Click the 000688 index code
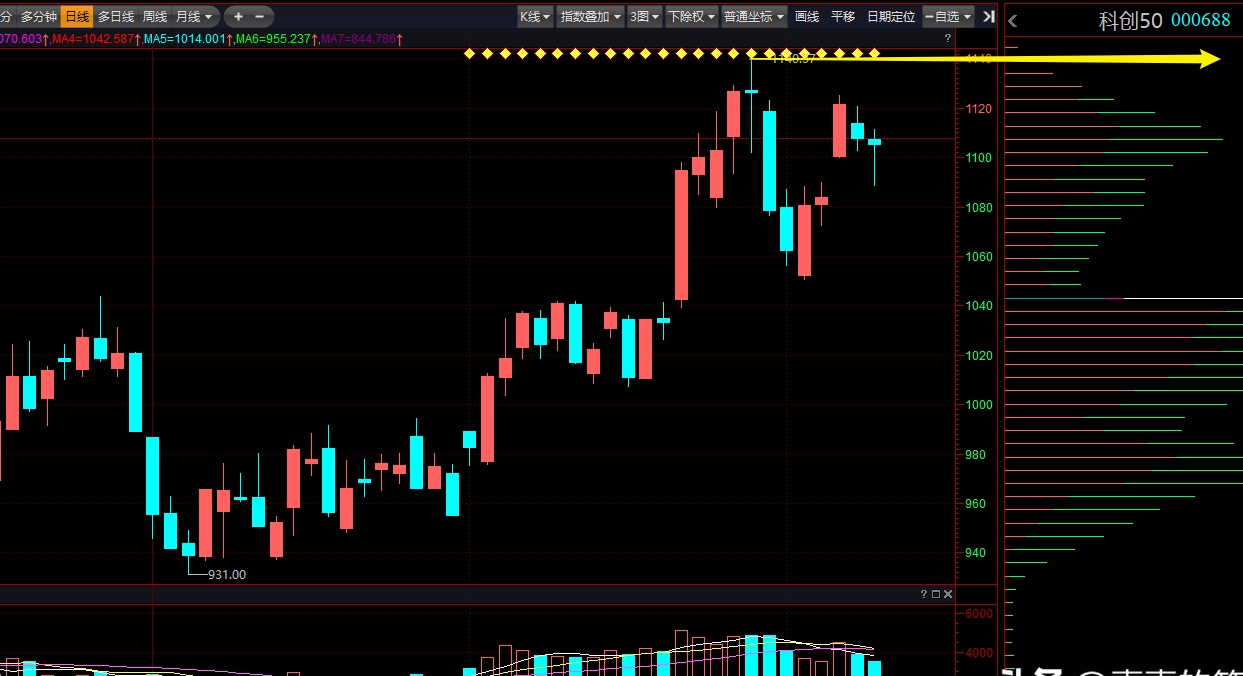 tap(1201, 21)
